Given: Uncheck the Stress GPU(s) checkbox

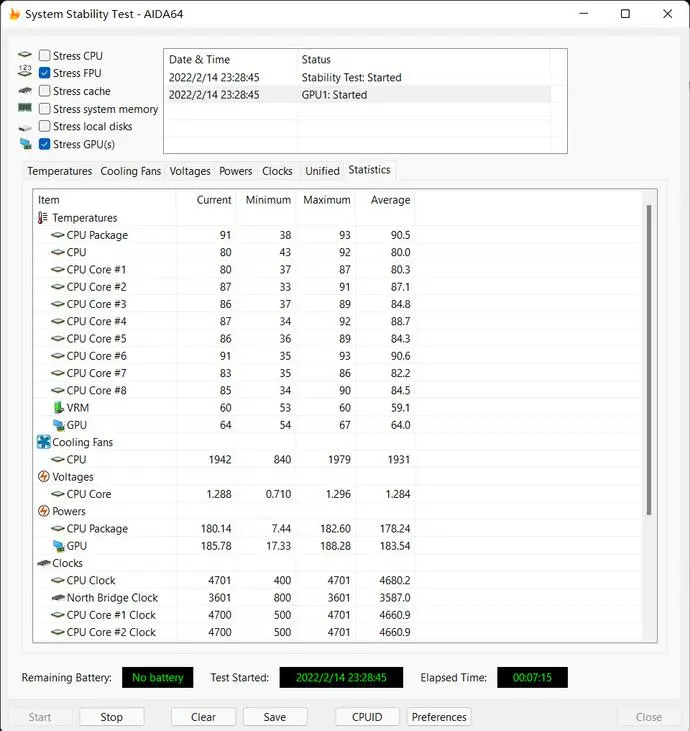Looking at the screenshot, I should coord(44,144).
